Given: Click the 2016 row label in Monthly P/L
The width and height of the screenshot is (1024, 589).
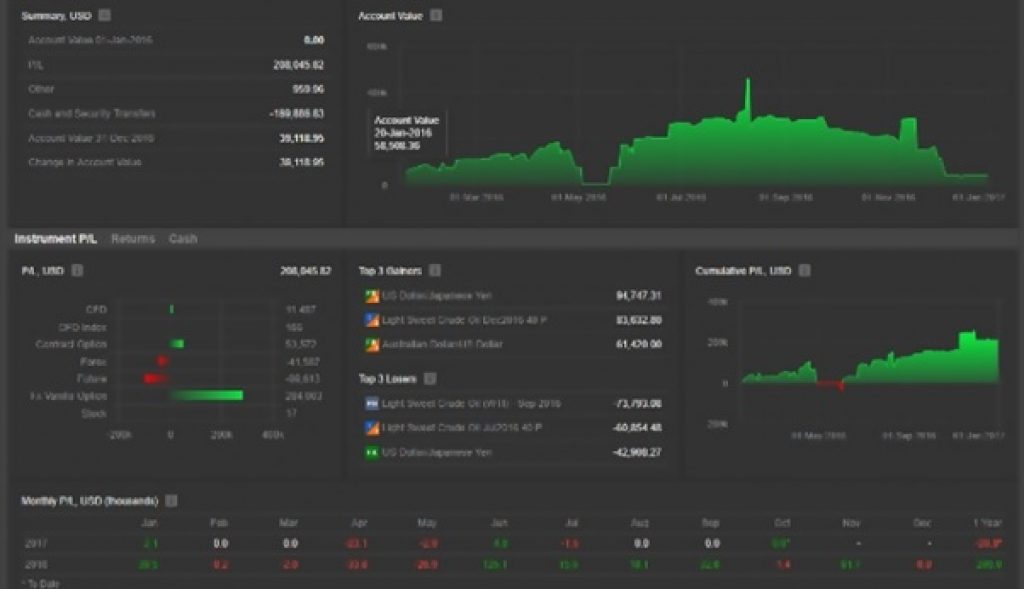Looking at the screenshot, I should pyautogui.click(x=36, y=564).
